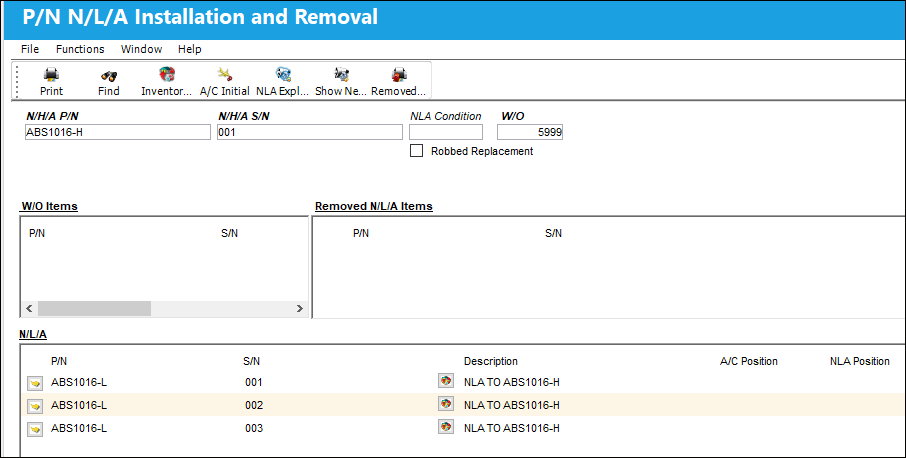The image size is (906, 458).
Task: Click the toolbar drag handle grip
Action: (17, 81)
